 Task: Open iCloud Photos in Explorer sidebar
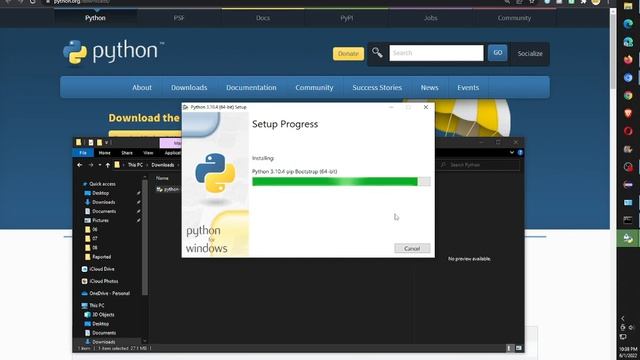point(100,281)
